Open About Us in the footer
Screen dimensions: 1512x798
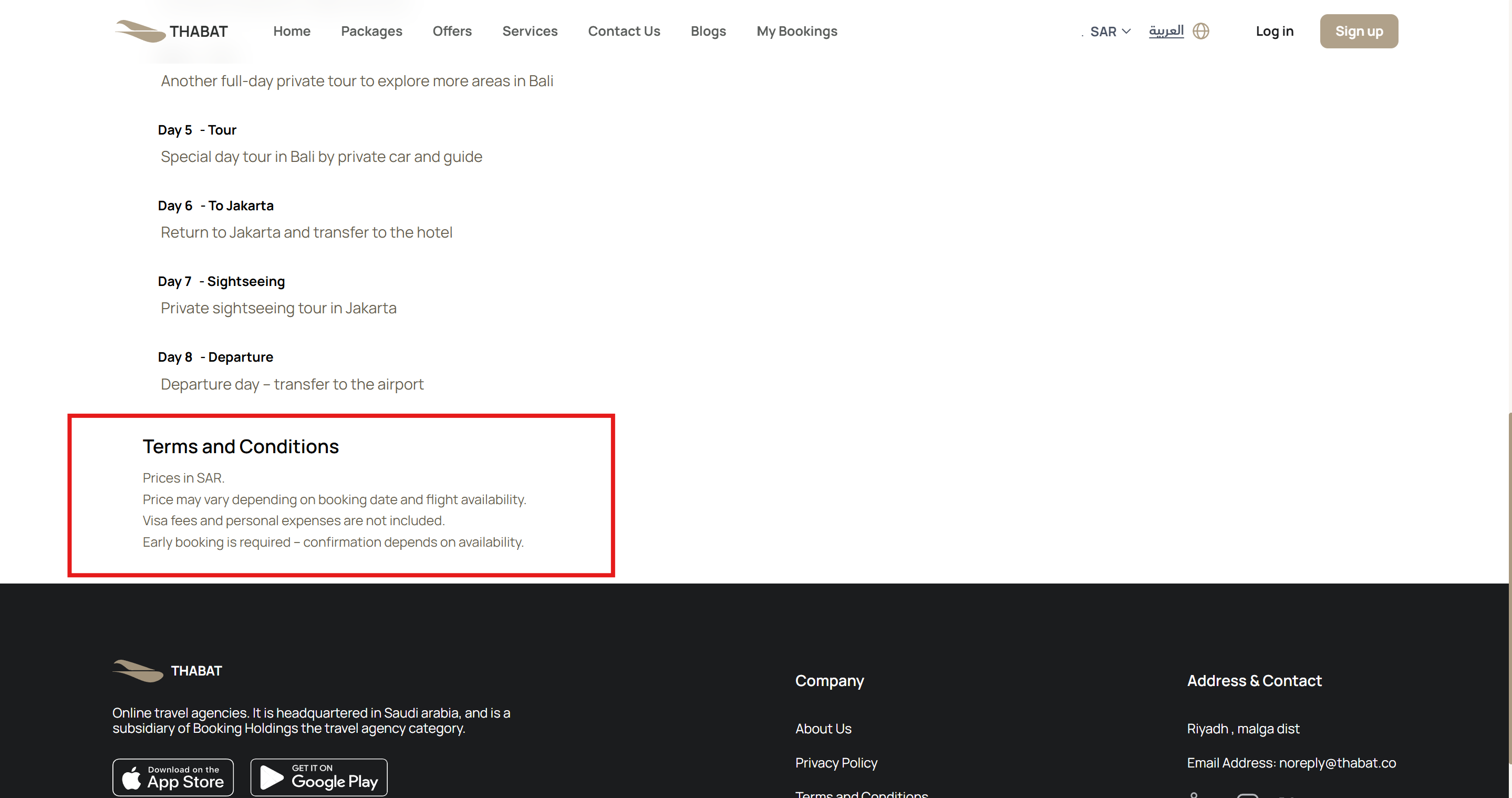coord(823,728)
